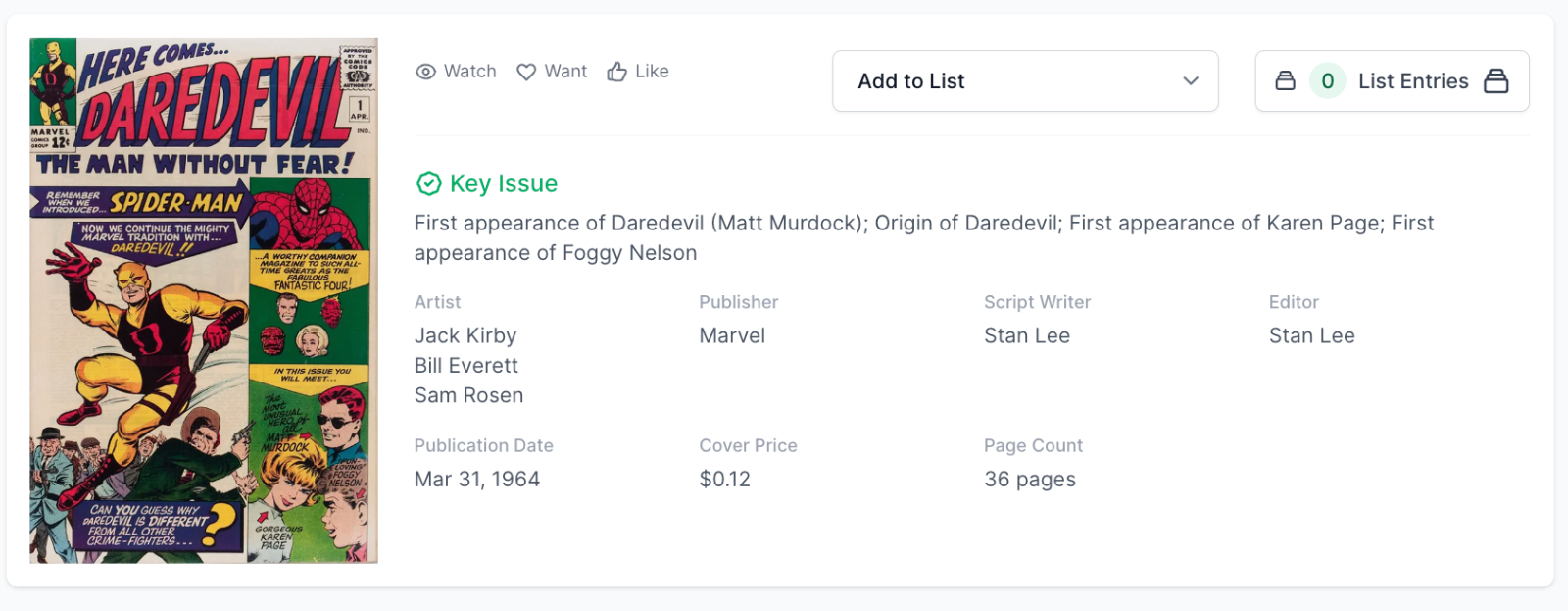
Task: Click artist Jack Kirby
Action: coord(465,334)
